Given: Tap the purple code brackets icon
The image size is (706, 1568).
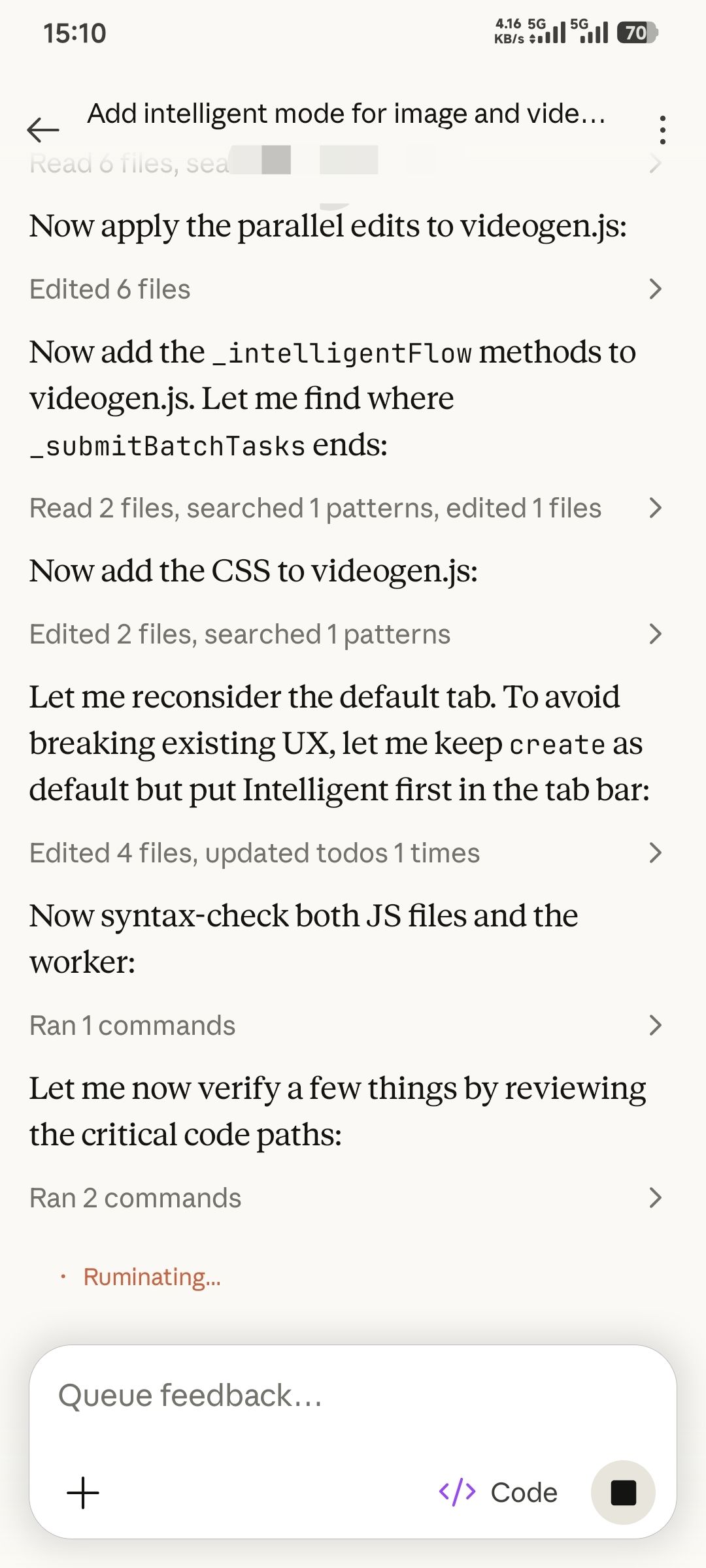Looking at the screenshot, I should [x=457, y=1492].
